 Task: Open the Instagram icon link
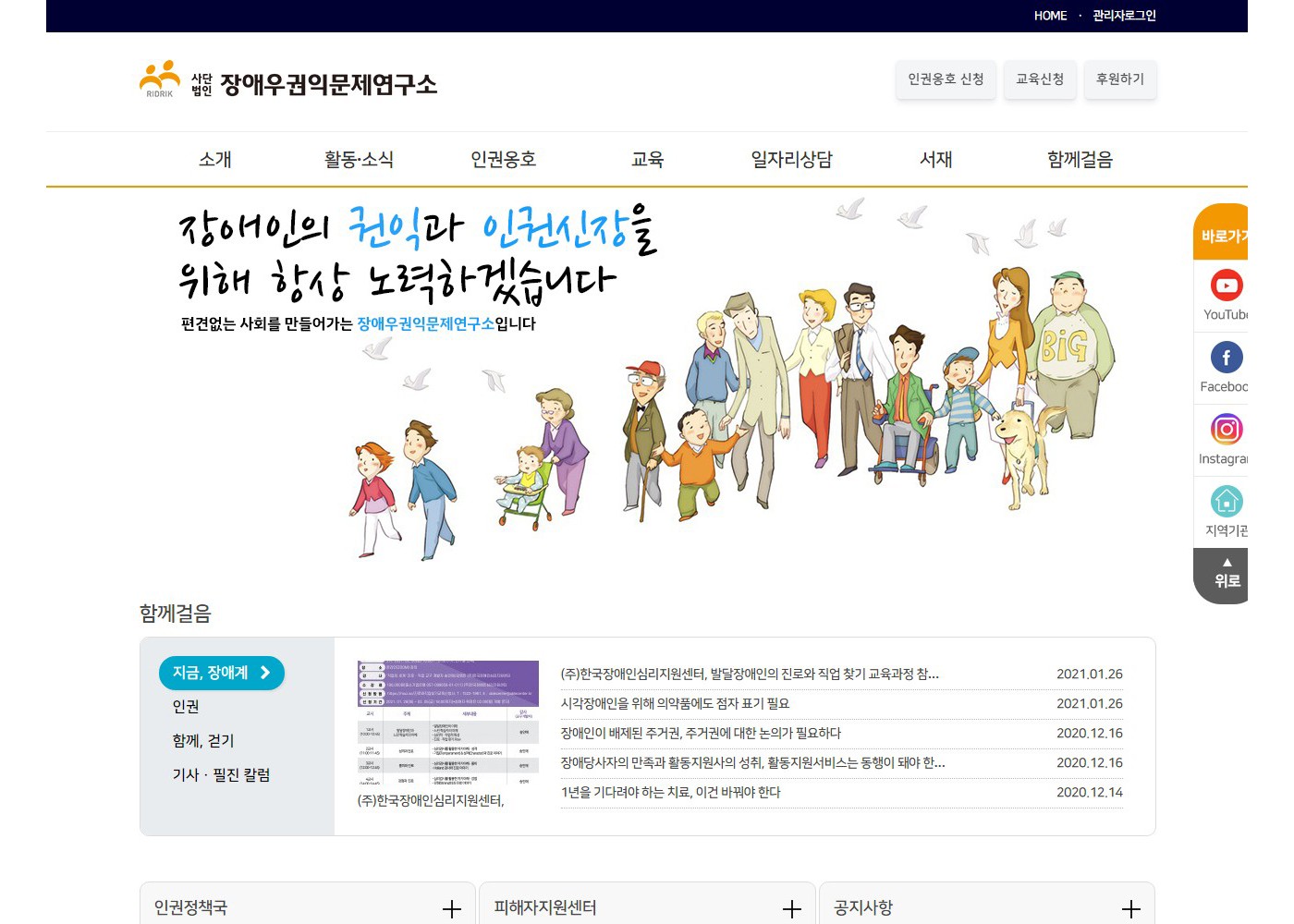(1226, 430)
